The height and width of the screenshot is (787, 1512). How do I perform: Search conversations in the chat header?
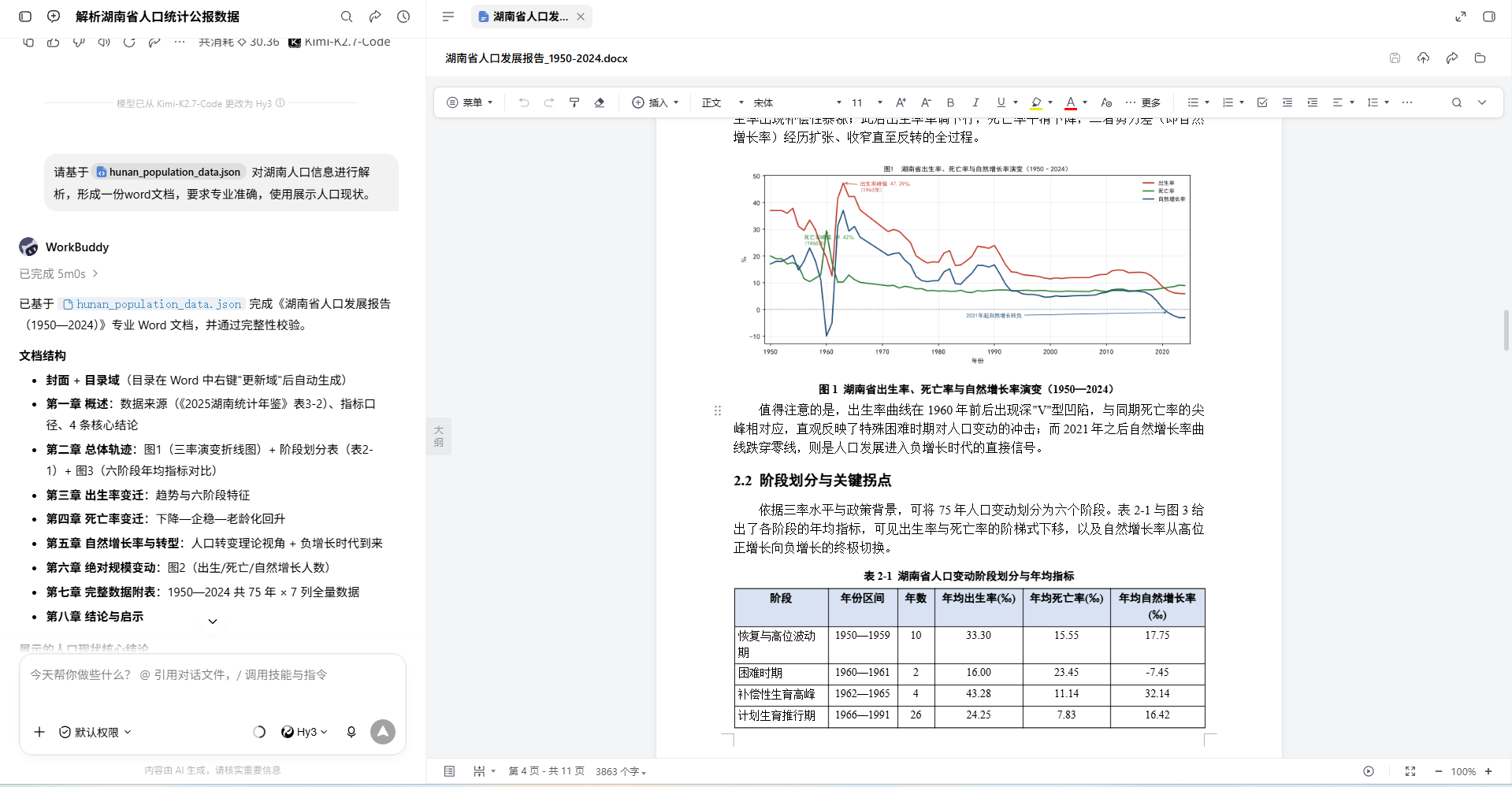347,17
